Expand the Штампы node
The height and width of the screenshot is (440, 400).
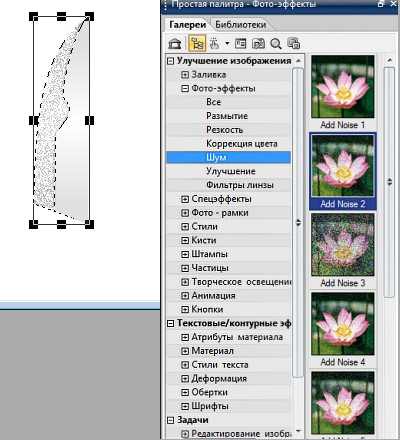pyautogui.click(x=185, y=254)
